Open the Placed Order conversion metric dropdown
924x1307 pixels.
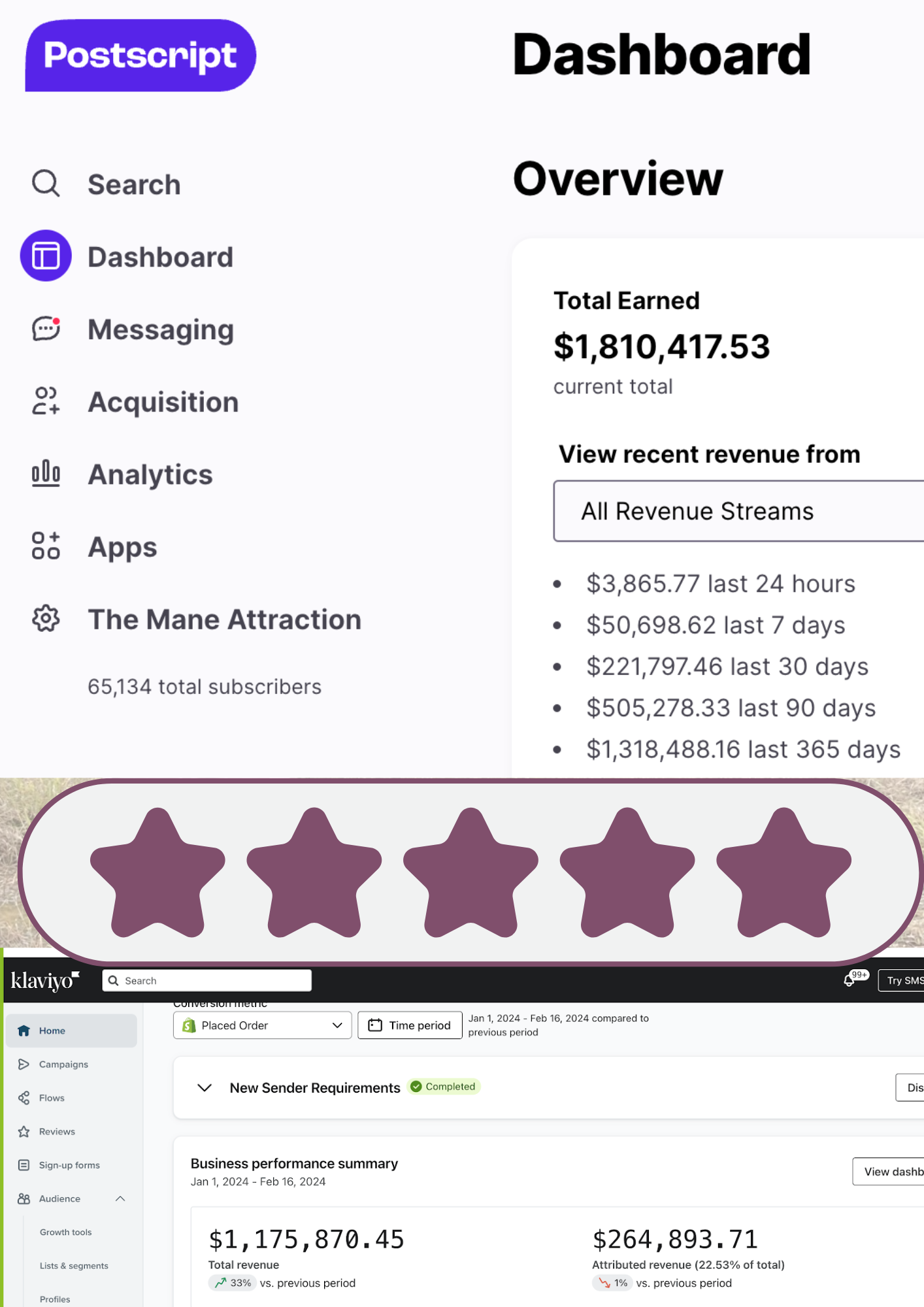pyautogui.click(x=261, y=1025)
